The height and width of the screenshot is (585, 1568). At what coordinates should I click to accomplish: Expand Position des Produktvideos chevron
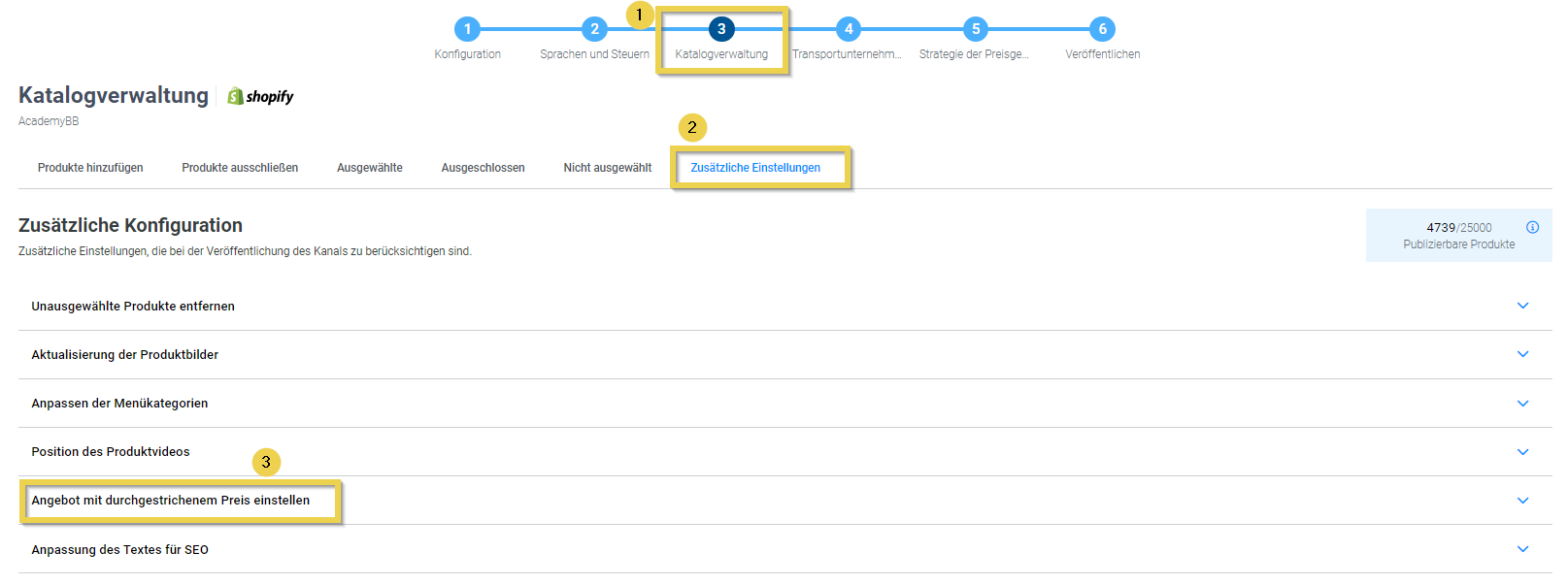point(1522,452)
